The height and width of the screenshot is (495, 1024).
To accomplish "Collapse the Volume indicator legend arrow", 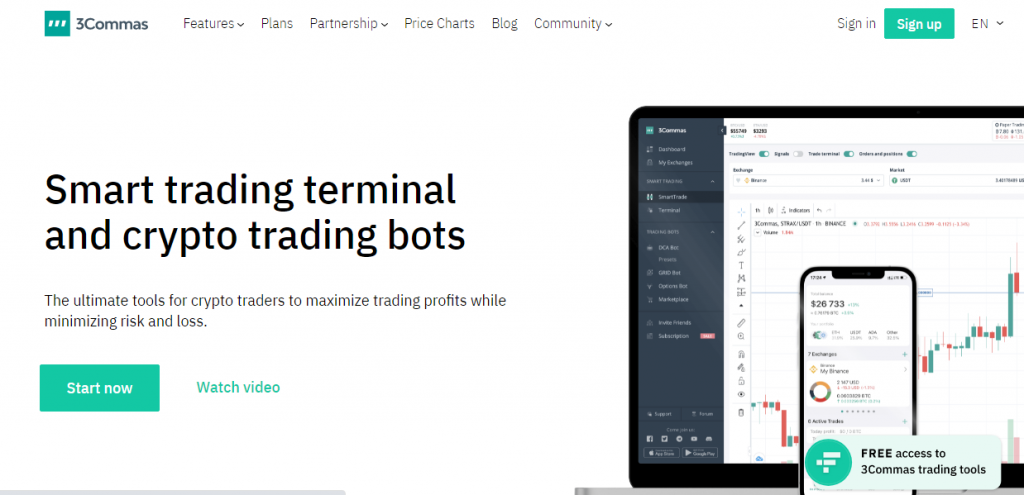I will point(758,232).
